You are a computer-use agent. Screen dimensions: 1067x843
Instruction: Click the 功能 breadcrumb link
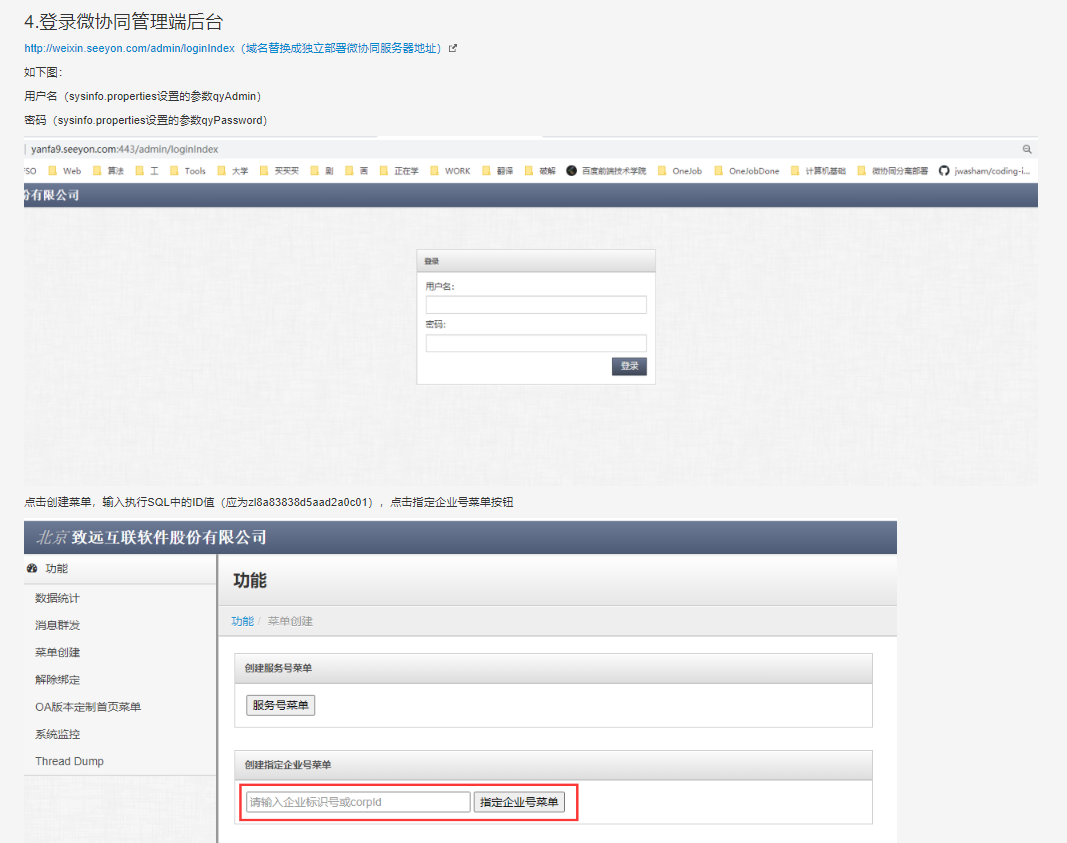coord(242,621)
